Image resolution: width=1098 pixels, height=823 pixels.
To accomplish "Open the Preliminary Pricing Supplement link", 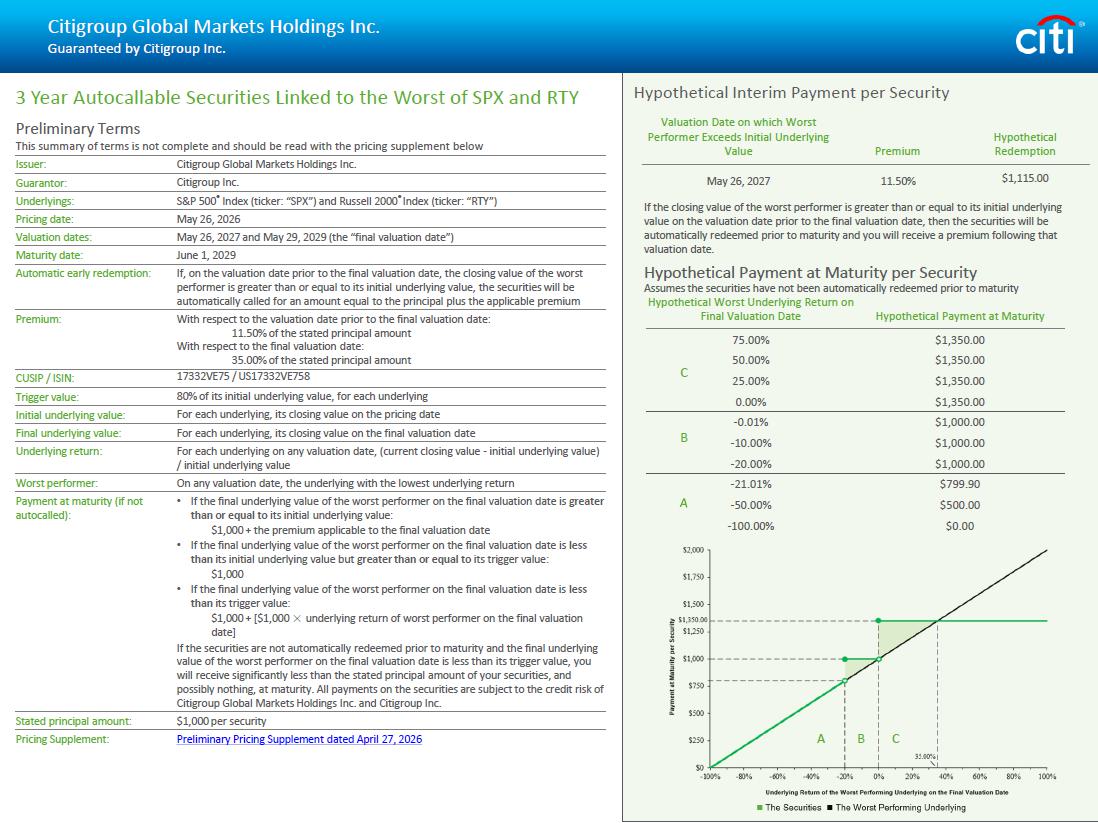I will pos(300,739).
